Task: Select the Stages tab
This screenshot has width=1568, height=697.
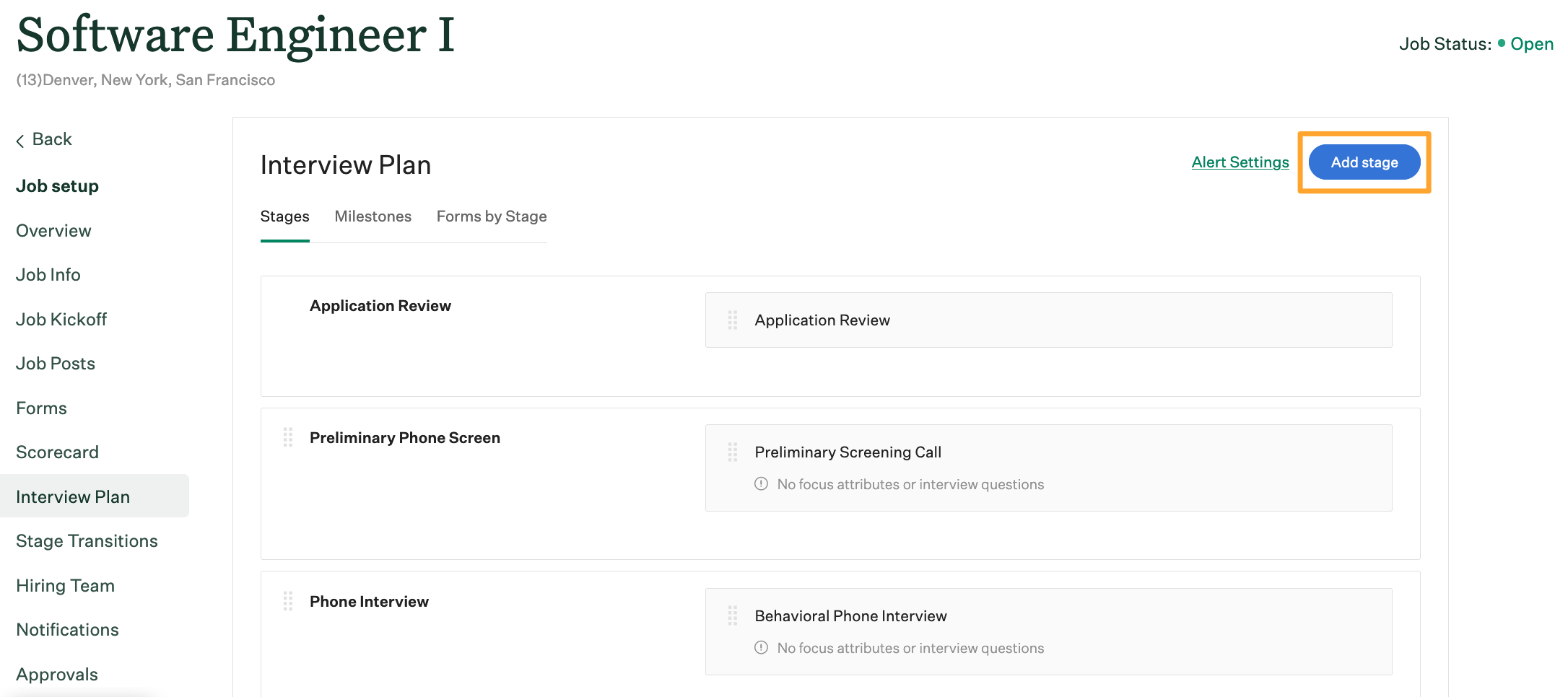Action: (x=284, y=216)
